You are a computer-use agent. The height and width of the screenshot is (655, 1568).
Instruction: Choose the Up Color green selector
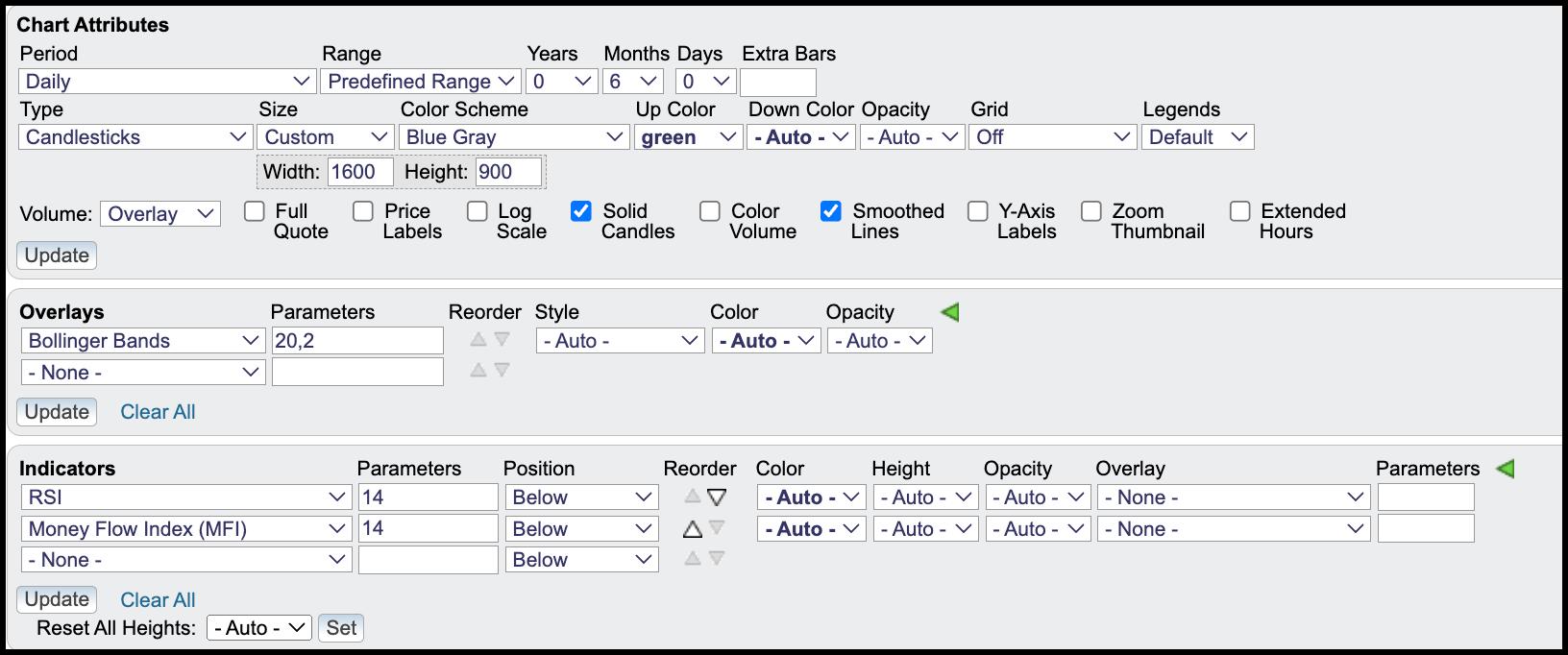click(x=688, y=137)
